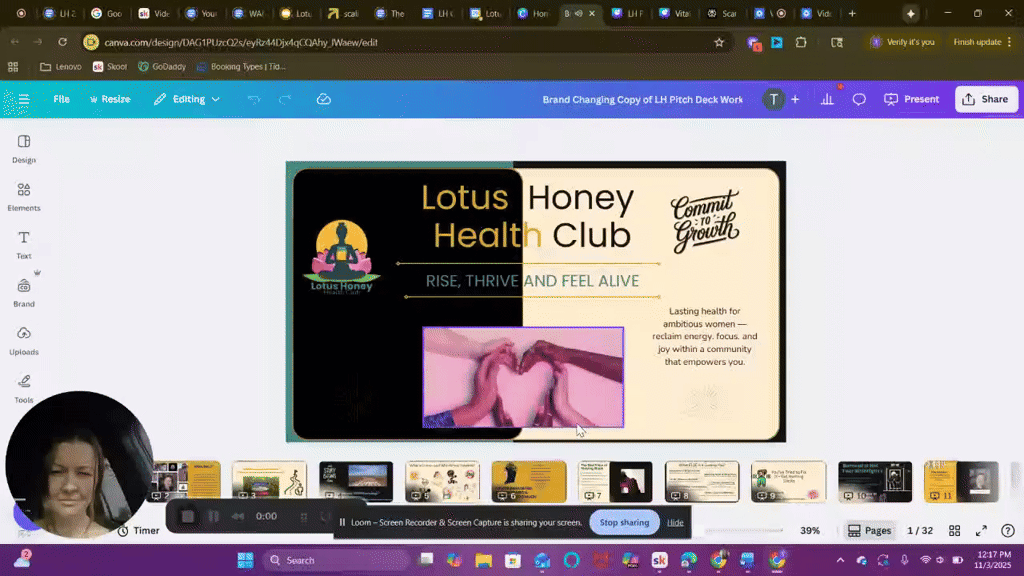Start the Present mode
This screenshot has width=1024, height=576.
coord(912,99)
